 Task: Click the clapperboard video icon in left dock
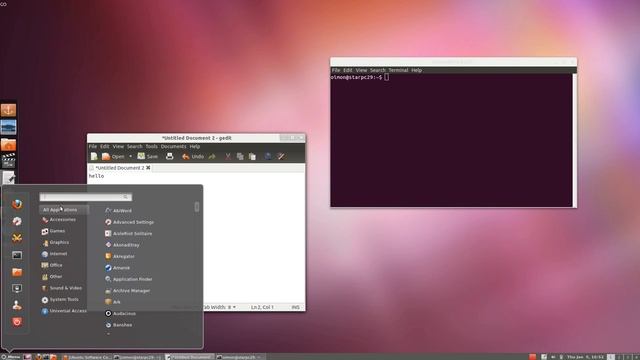(x=8, y=160)
